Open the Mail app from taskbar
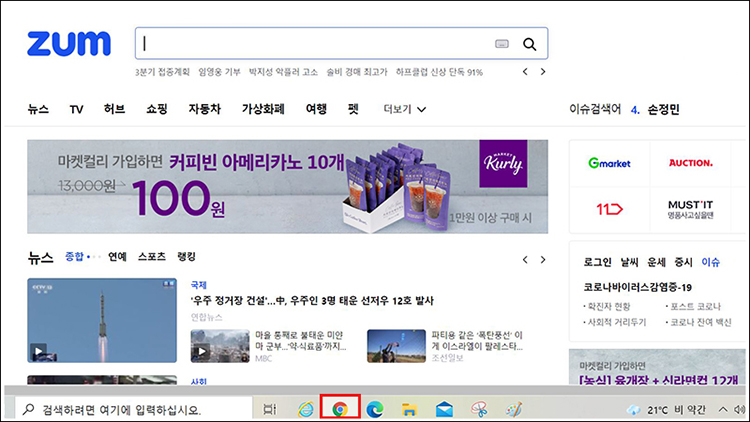This screenshot has width=750, height=422. 444,410
